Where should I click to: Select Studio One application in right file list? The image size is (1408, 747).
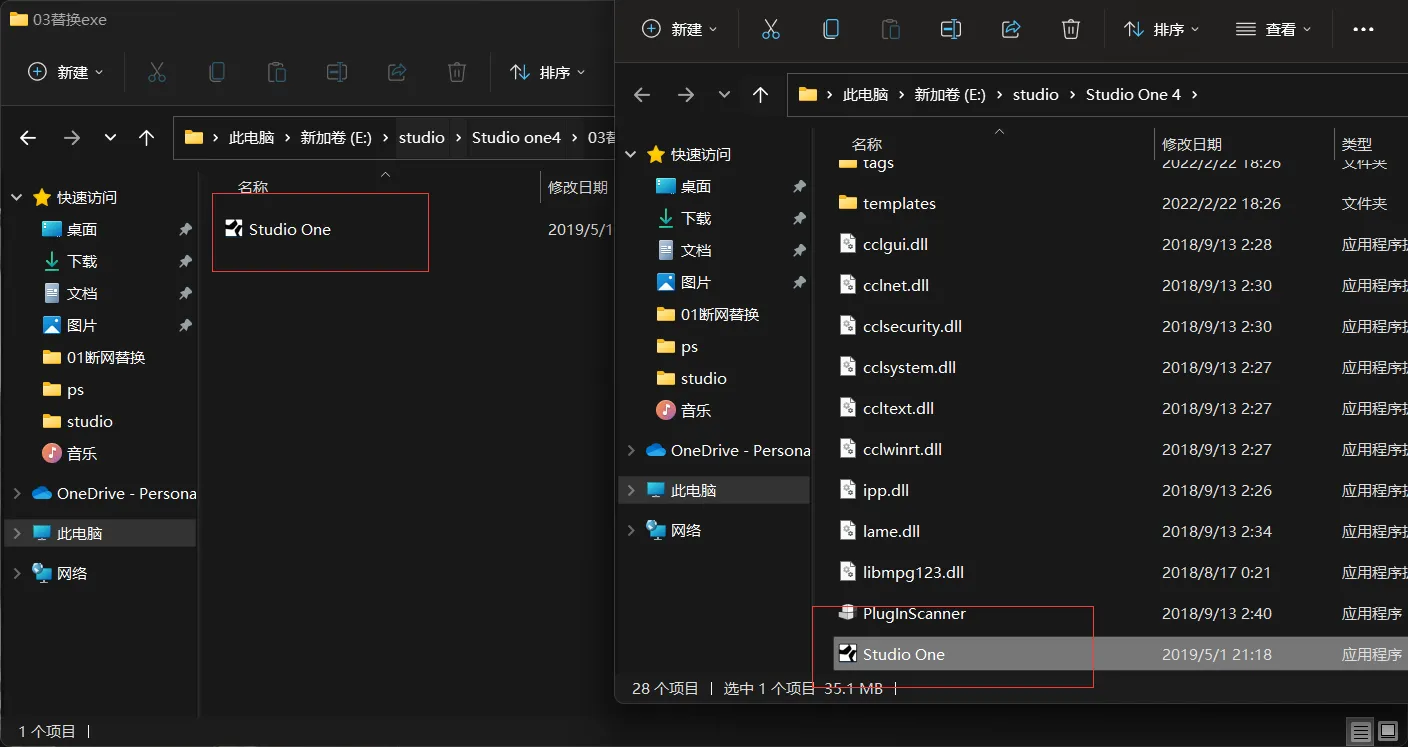[x=903, y=655]
